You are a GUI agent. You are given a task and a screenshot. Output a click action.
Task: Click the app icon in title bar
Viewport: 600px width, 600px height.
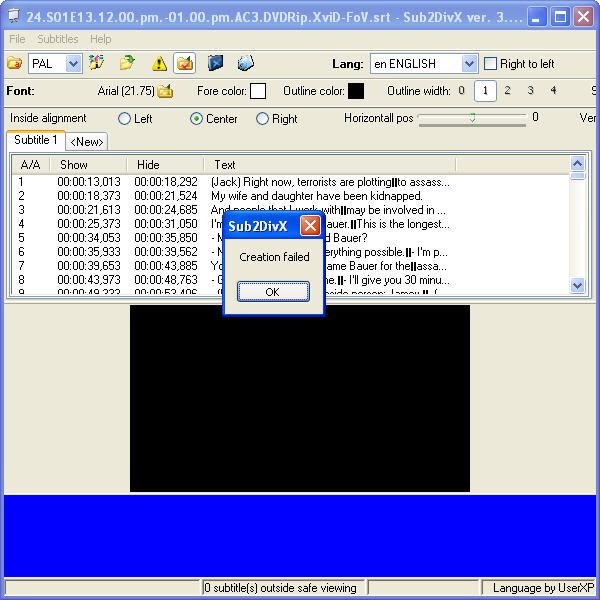pyautogui.click(x=14, y=16)
